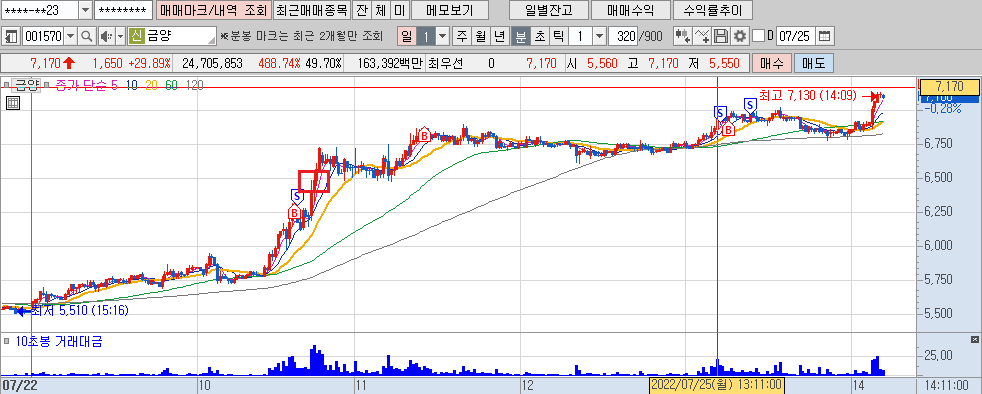The image size is (982, 394).
Task: Click the save chart floppy icon
Action: pos(721,36)
